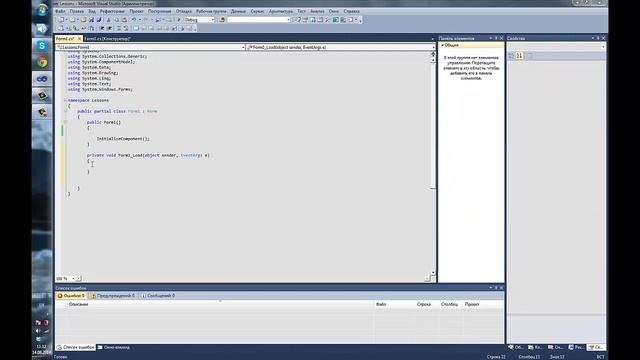Close the Form1.cs editor tab
Image resolution: width=640 pixels, height=360 pixels.
click(x=79, y=39)
